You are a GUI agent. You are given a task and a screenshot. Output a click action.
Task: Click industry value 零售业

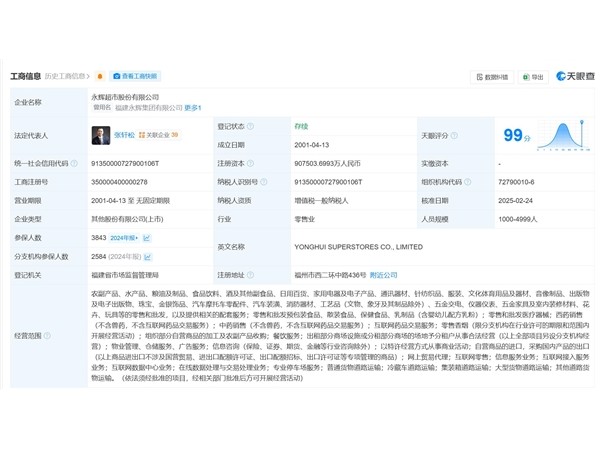[305, 219]
